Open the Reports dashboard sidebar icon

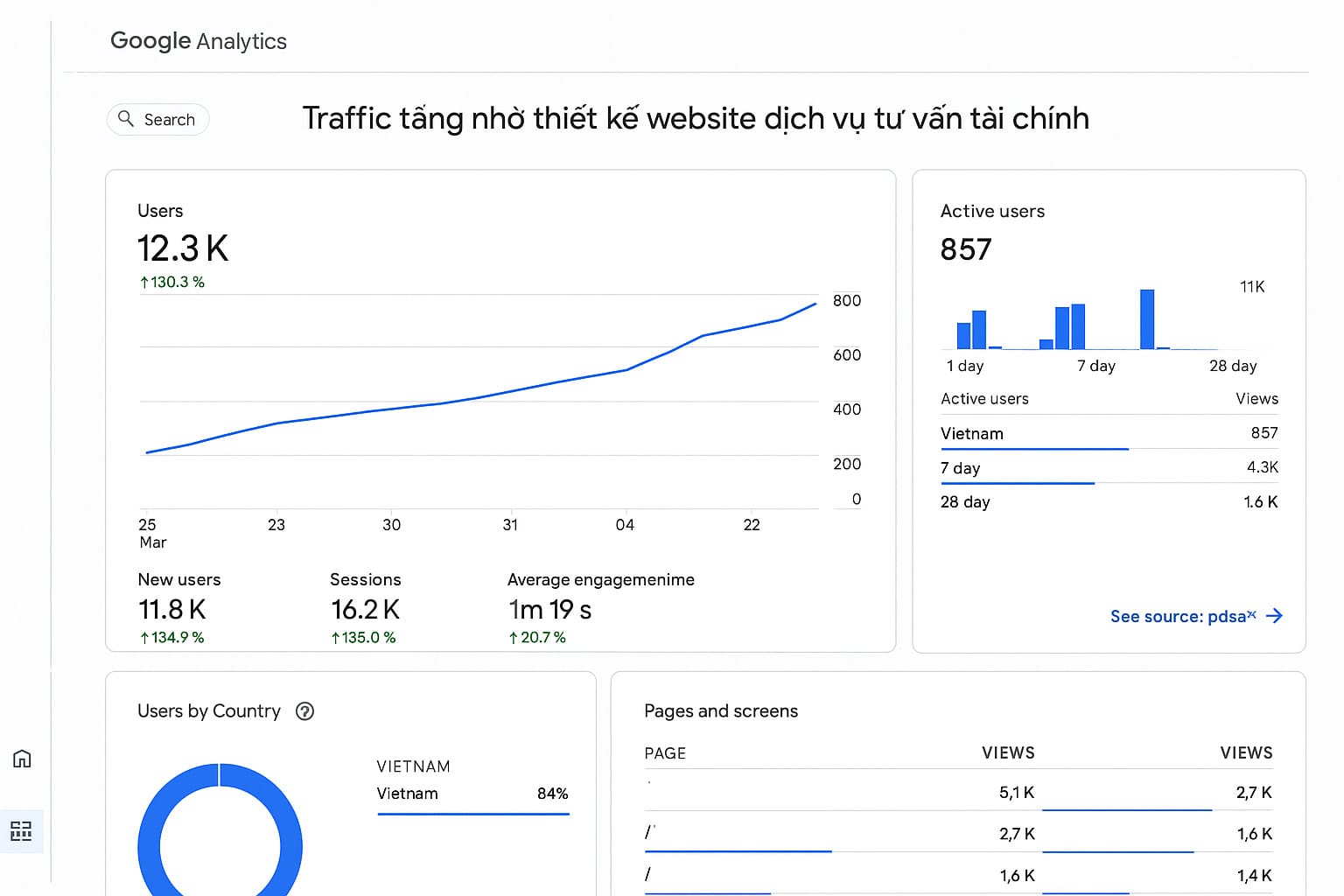tap(21, 831)
